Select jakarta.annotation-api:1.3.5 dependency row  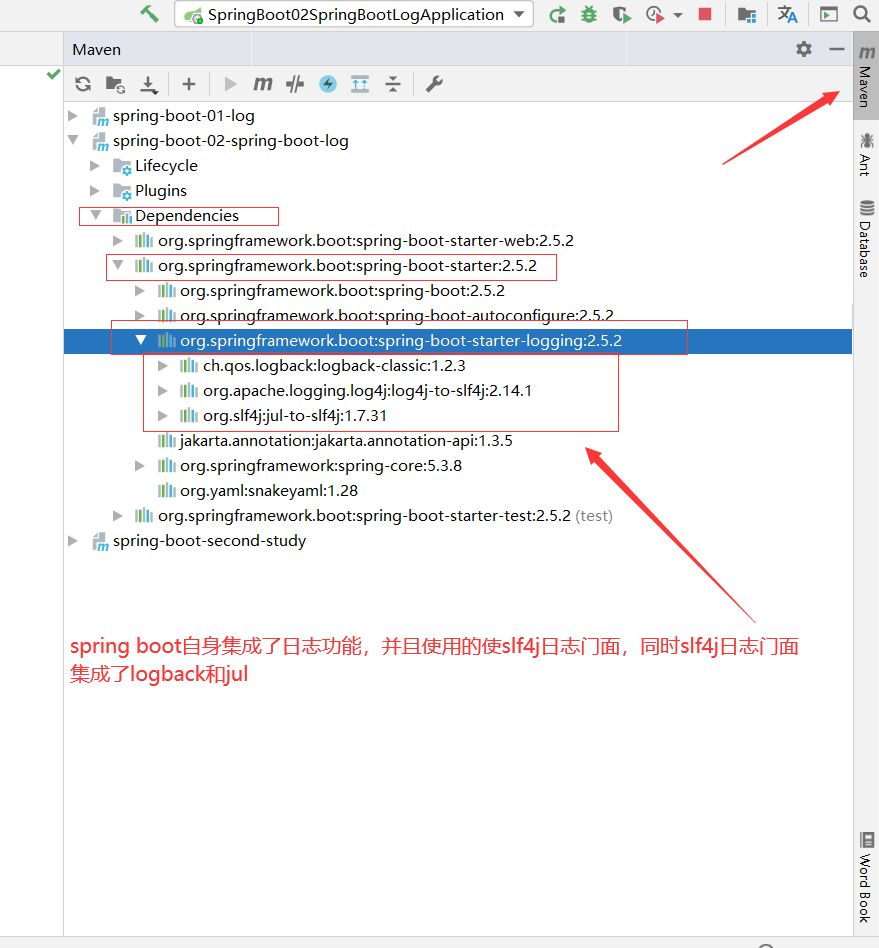tap(335, 441)
